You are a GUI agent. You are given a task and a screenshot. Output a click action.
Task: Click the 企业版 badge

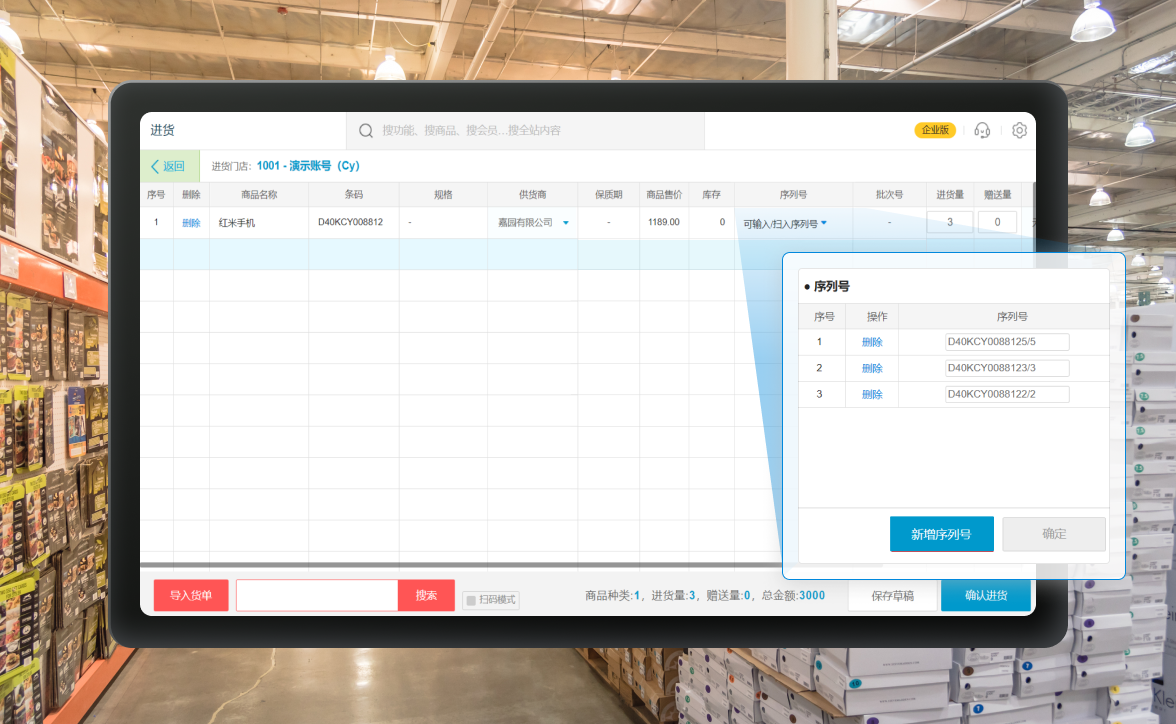coord(935,130)
